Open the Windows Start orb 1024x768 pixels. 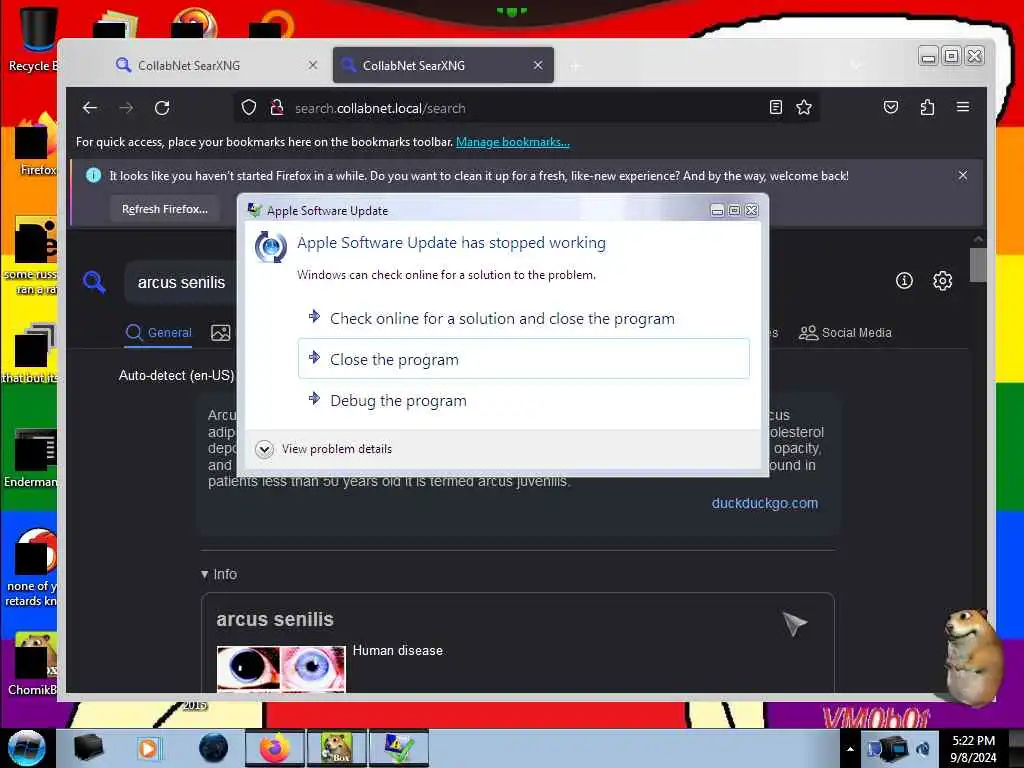point(27,748)
